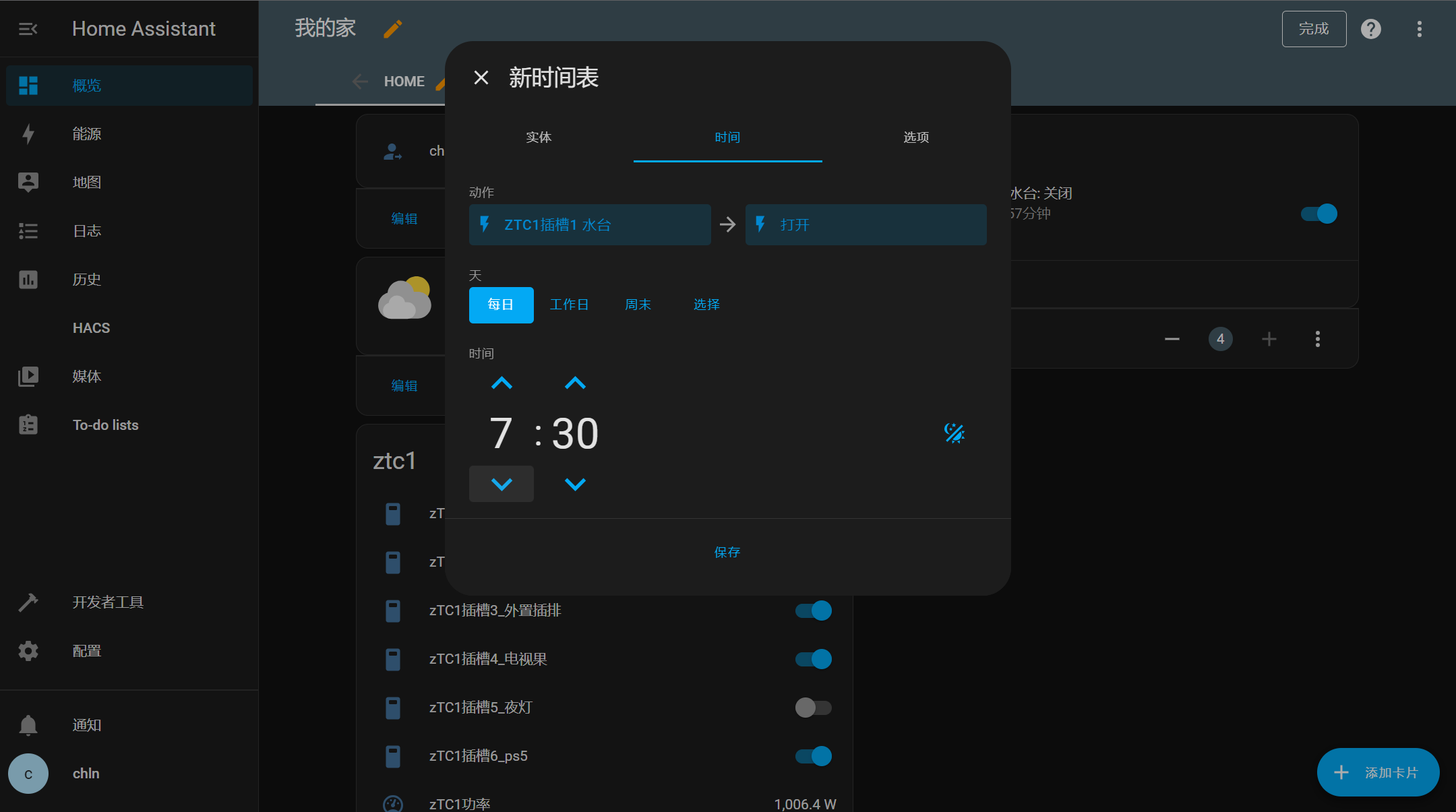The image size is (1456, 812).
Task: Switch to the 时间 tab
Action: [728, 137]
